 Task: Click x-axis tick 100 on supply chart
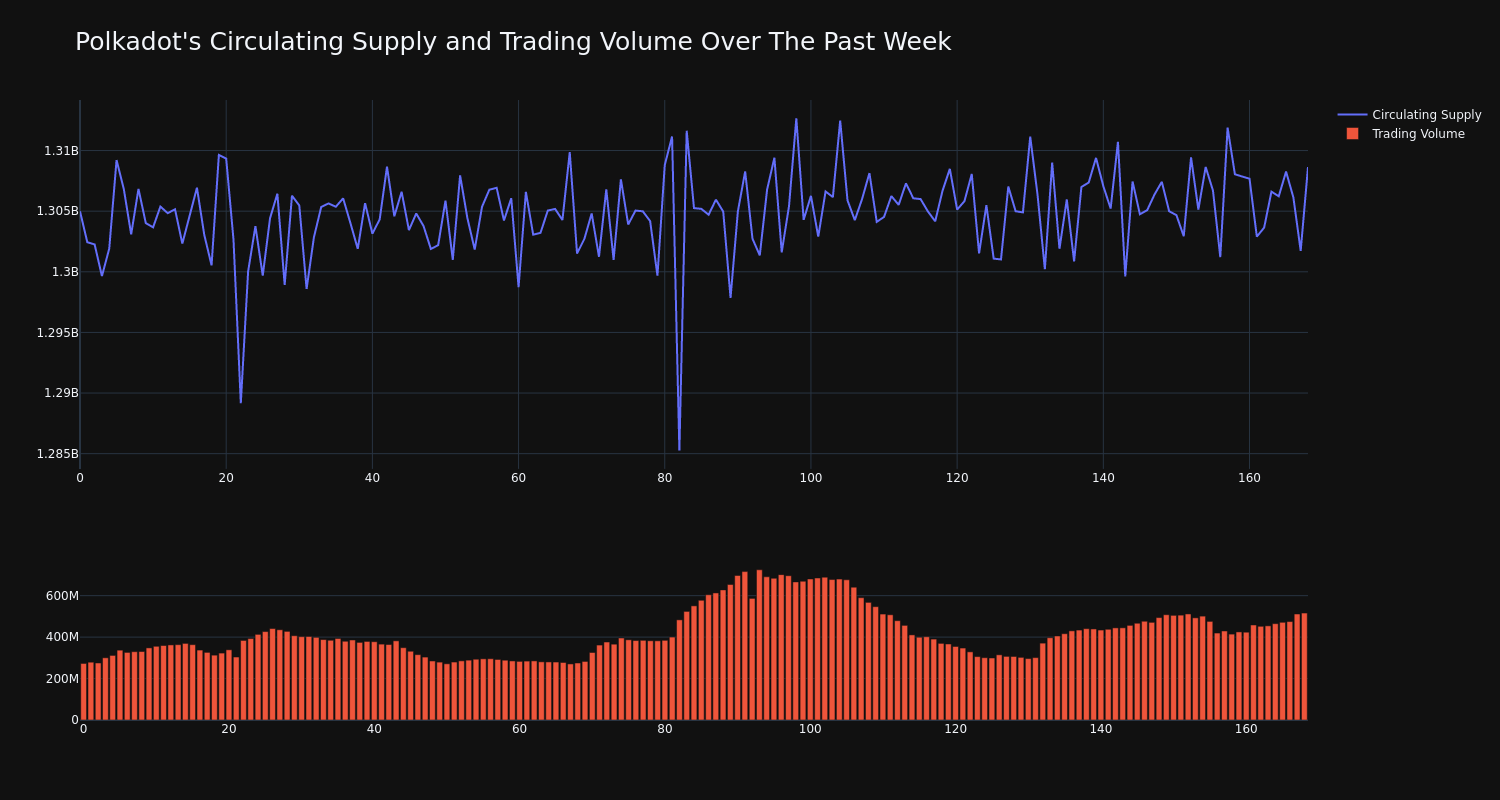(811, 478)
